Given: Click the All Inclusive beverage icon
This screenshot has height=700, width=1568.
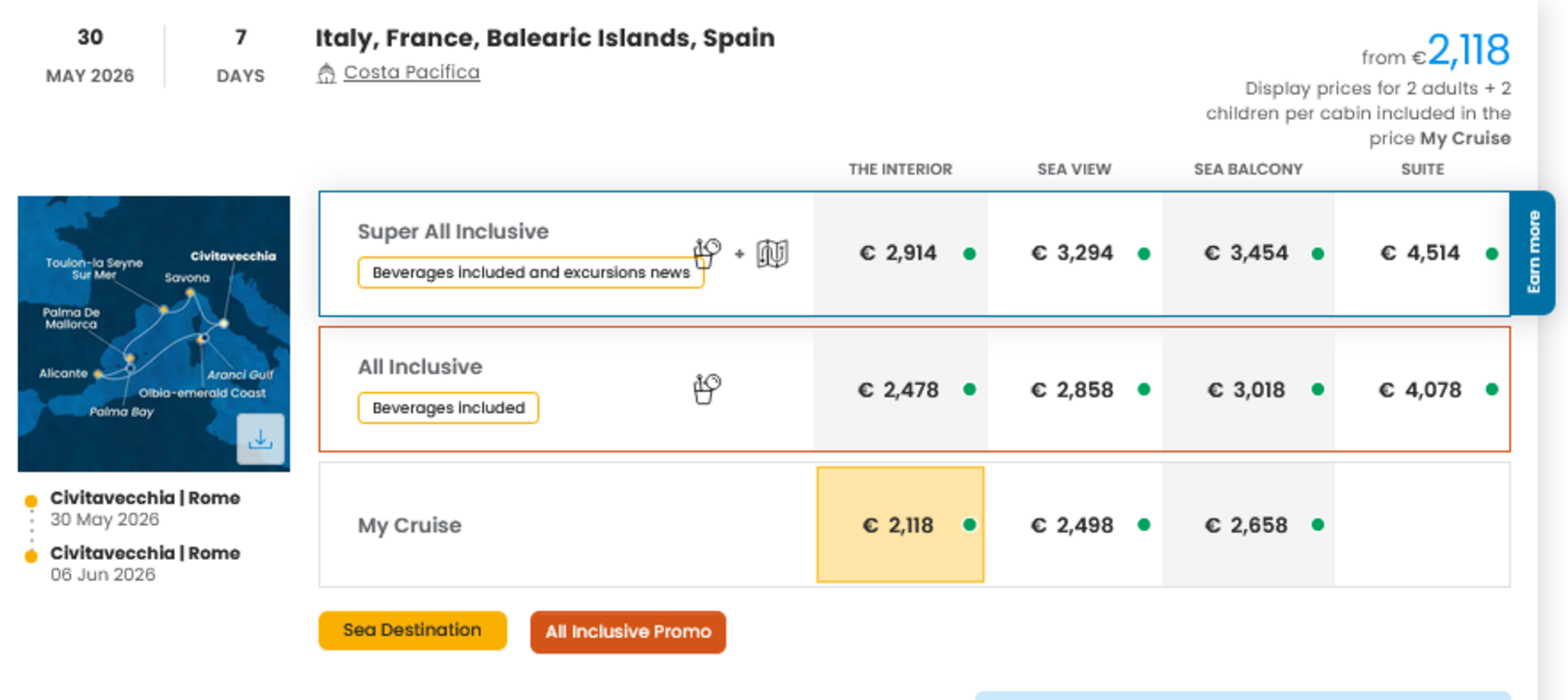Looking at the screenshot, I should [x=707, y=388].
